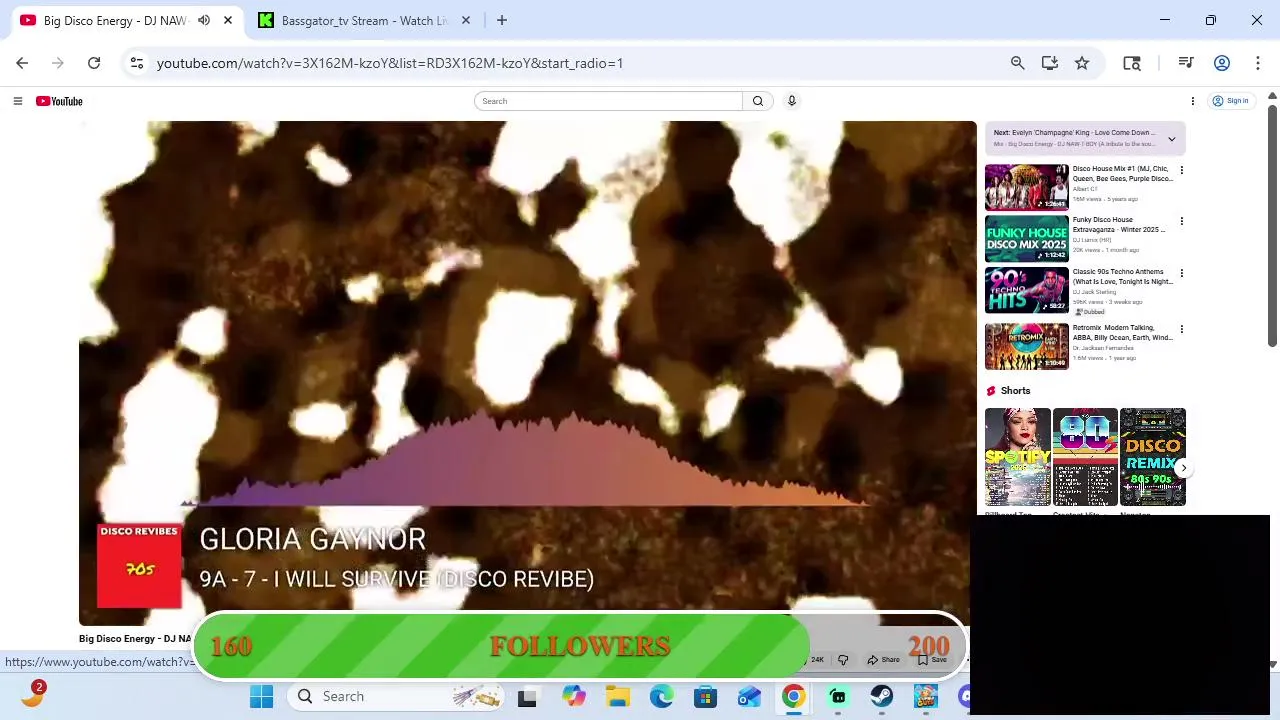Open the Spotify short thumbnail

[1017, 457]
